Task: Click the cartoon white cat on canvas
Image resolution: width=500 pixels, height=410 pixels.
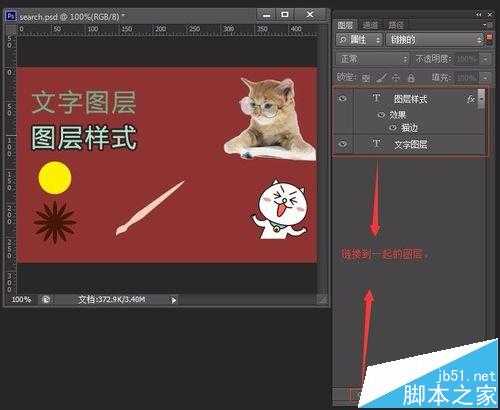Action: 279,209
